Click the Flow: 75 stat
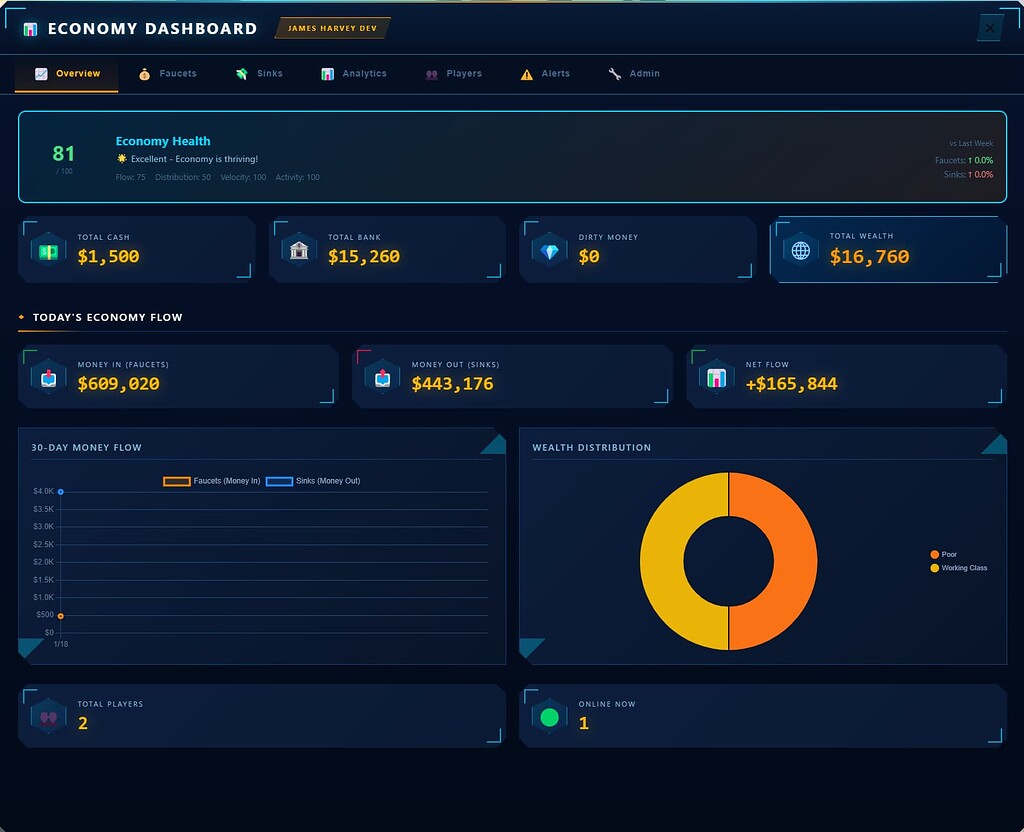1024x832 pixels. 131,178
